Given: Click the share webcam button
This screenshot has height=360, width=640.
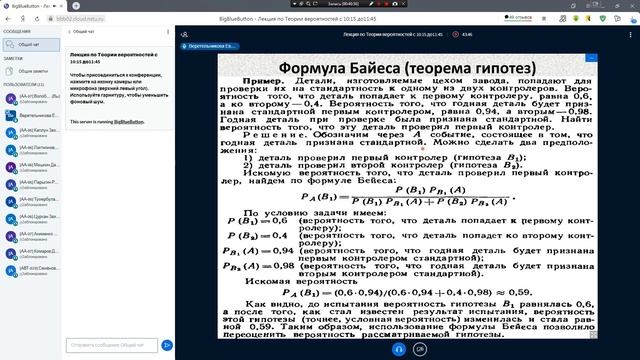Looking at the screenshot, I should tap(420, 349).
